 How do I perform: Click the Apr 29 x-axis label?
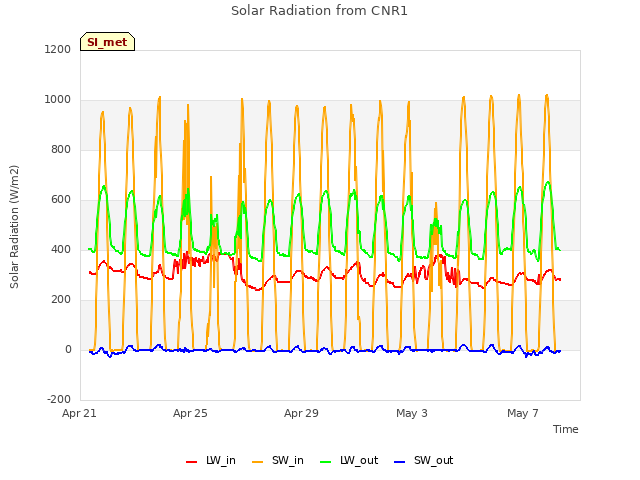[301, 413]
